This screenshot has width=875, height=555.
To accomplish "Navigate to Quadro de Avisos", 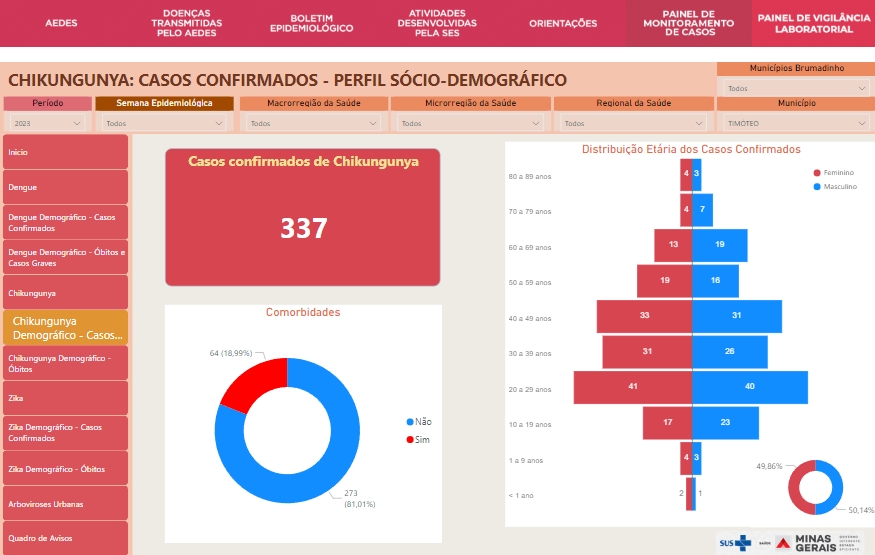I will point(66,538).
